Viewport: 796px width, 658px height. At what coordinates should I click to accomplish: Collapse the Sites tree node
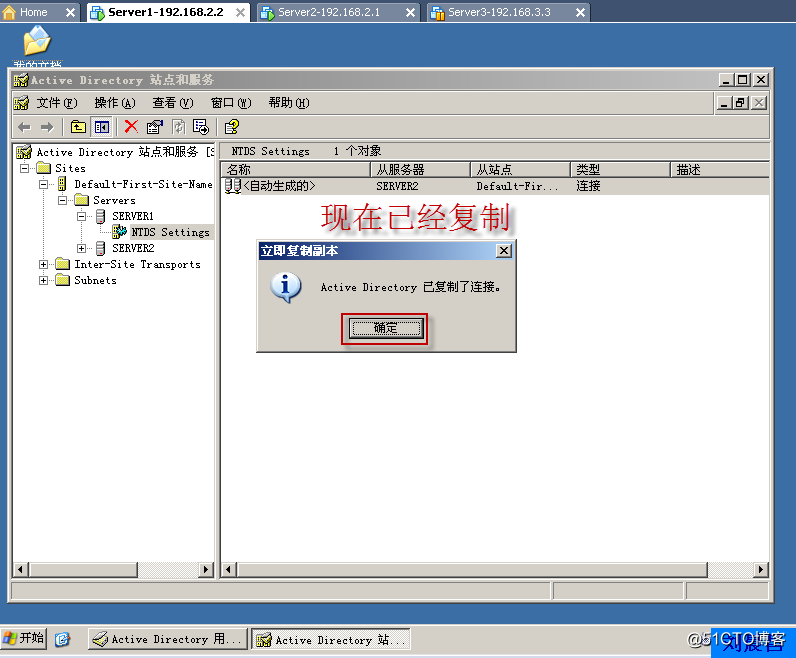click(24, 168)
